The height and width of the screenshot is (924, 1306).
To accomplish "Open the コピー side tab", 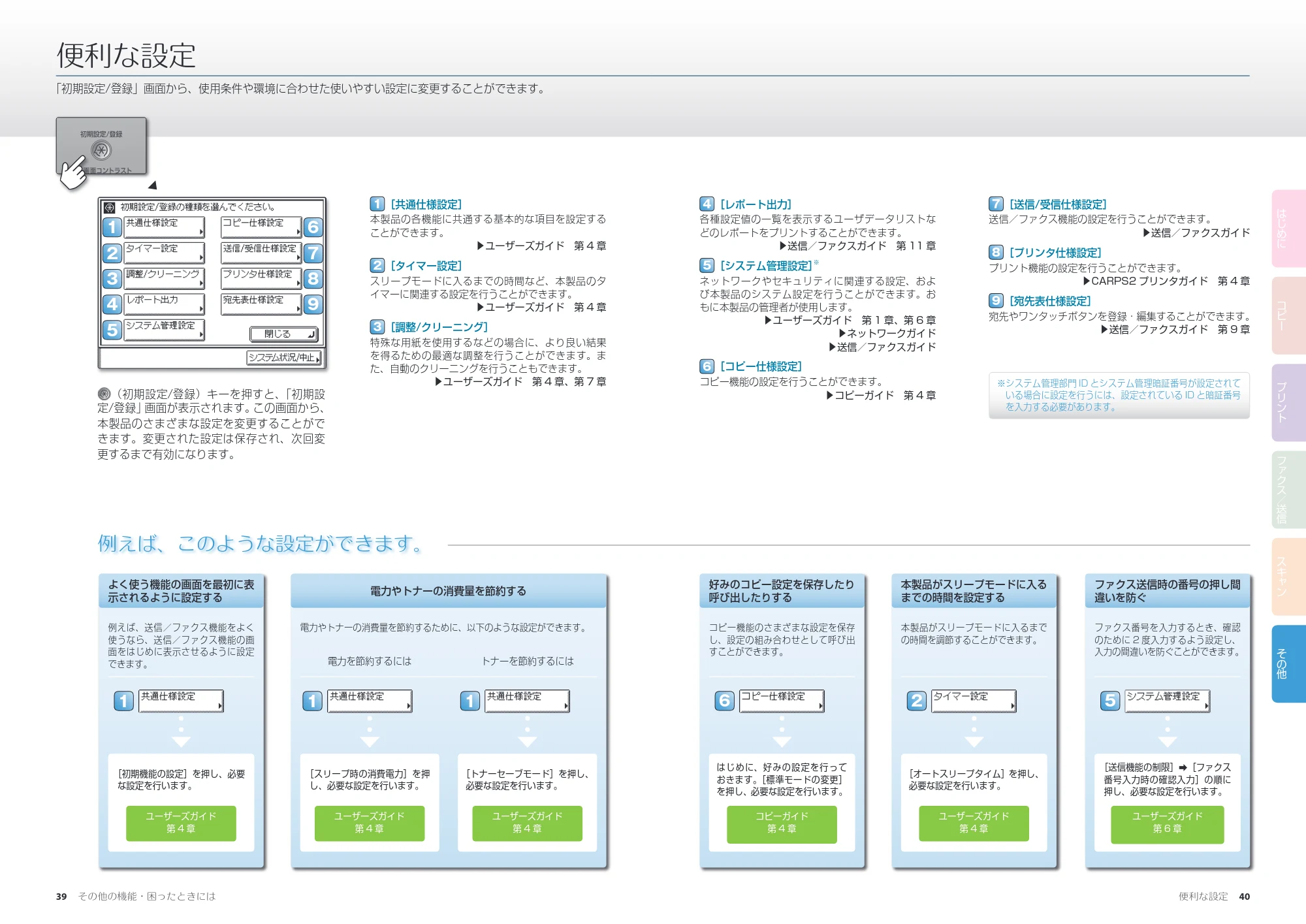I will pos(1288,315).
